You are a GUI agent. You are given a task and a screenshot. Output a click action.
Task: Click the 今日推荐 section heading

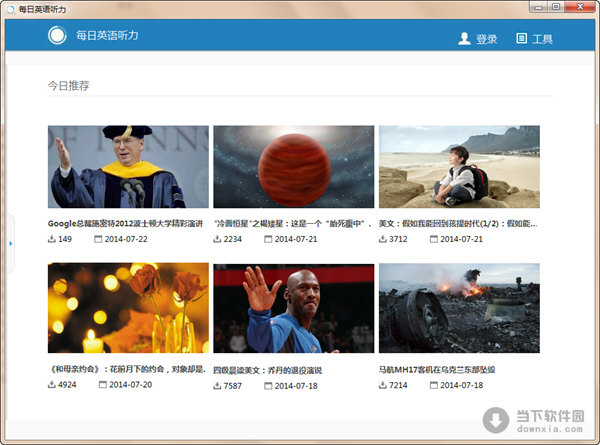click(68, 86)
